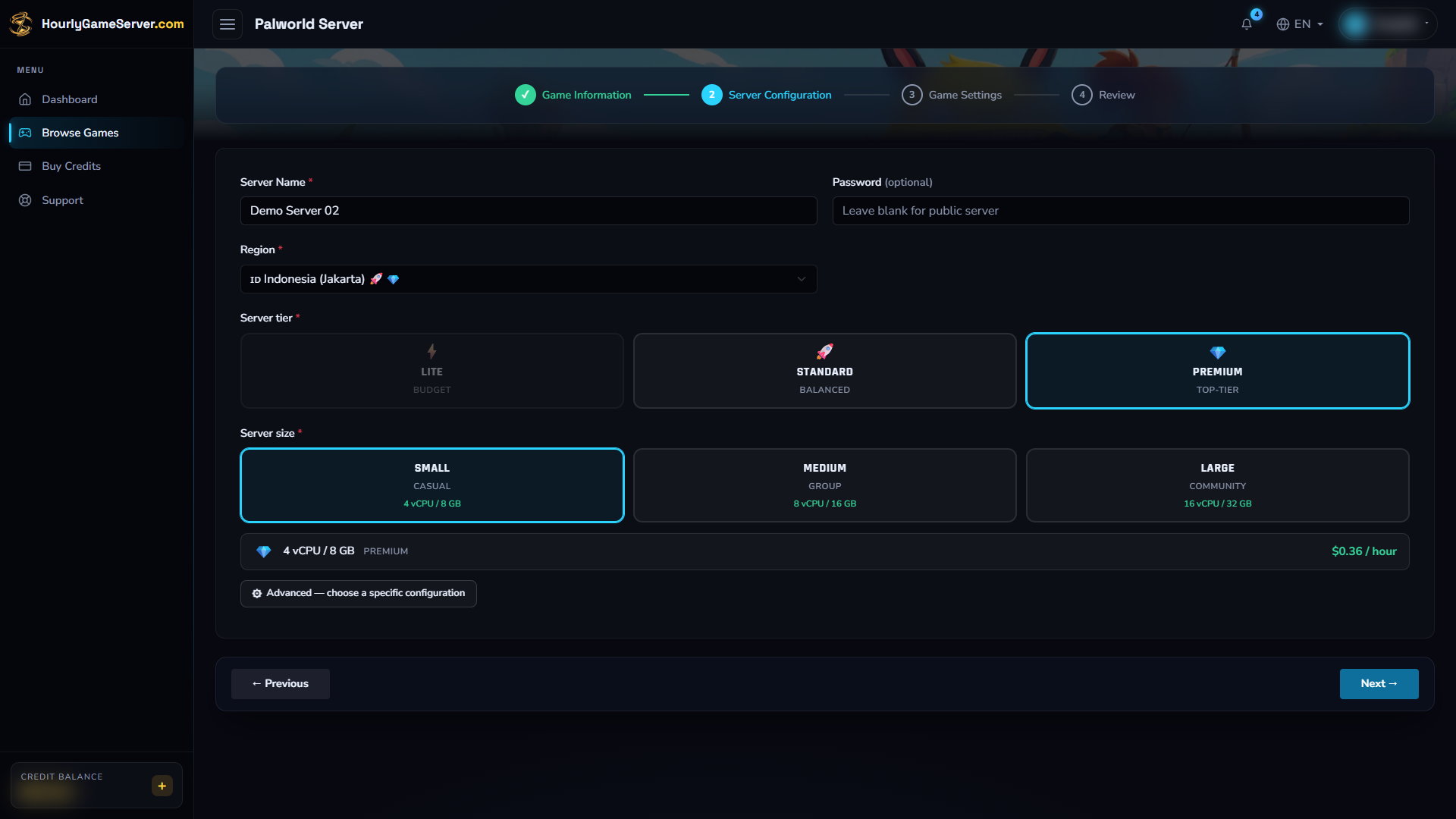The width and height of the screenshot is (1456, 819).
Task: Go to the Server Configuration step
Action: (x=766, y=95)
